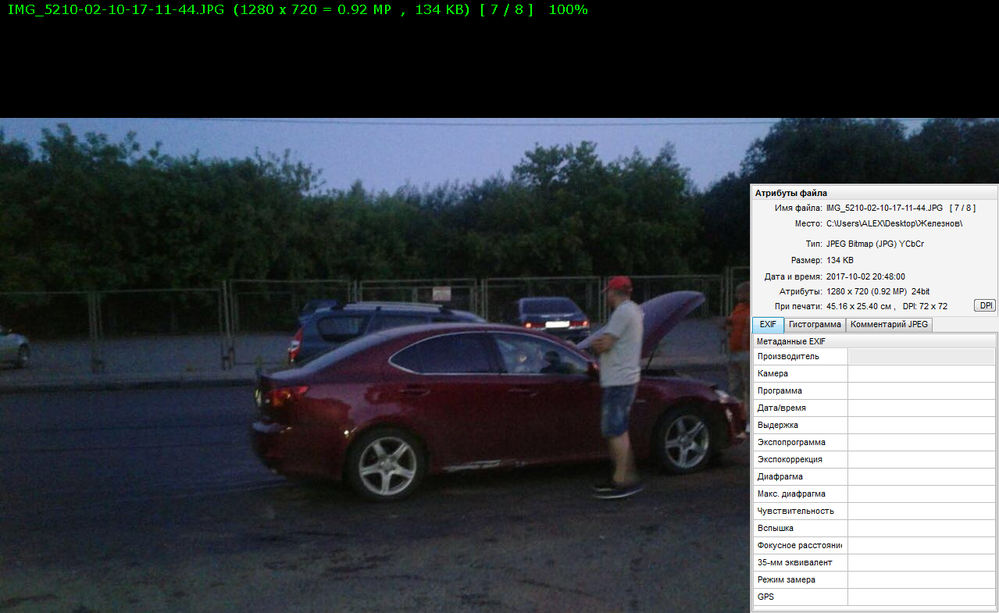This screenshot has height=613, width=999.
Task: Click the file path C:\Users\ALEX\Desktop text
Action: point(894,224)
